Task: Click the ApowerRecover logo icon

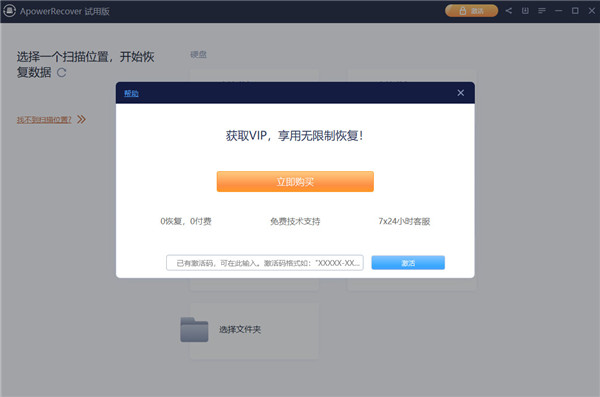Action: (x=9, y=11)
